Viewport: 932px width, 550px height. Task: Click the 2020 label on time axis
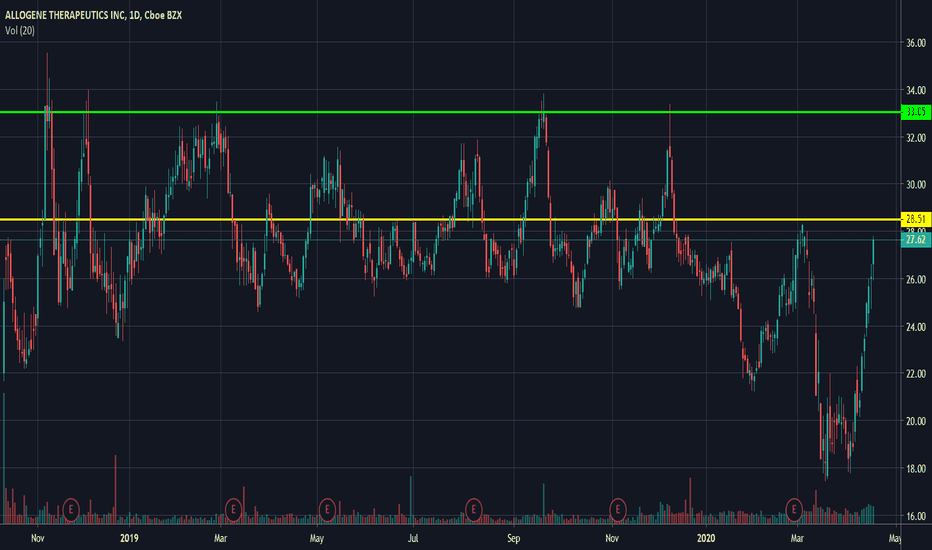(706, 538)
